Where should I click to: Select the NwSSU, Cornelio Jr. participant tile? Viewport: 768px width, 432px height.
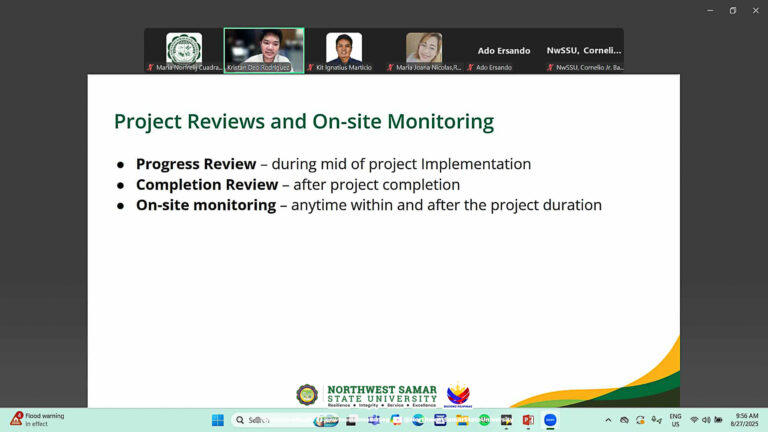coord(584,50)
